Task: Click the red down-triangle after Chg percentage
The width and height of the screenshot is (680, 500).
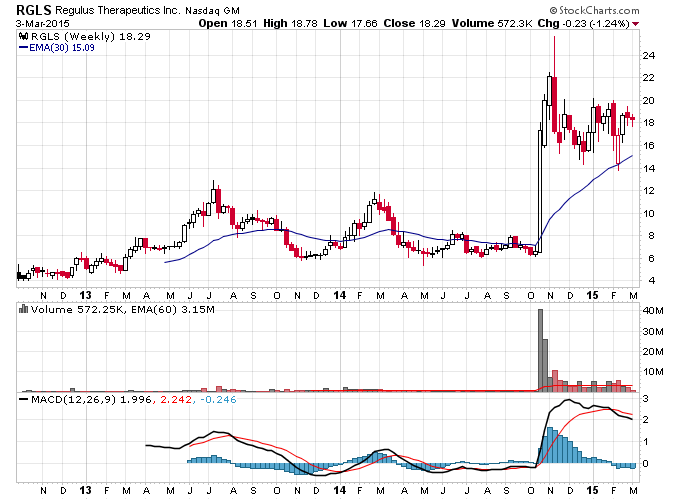Action: click(635, 24)
